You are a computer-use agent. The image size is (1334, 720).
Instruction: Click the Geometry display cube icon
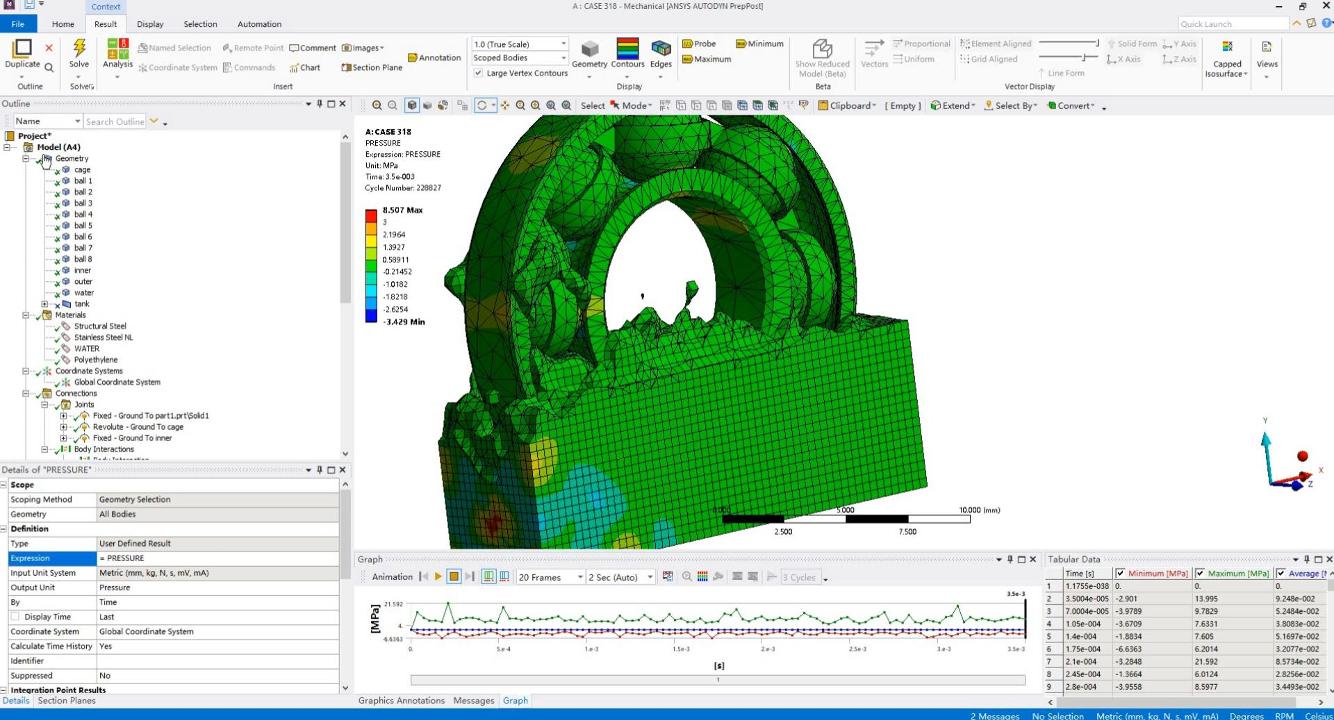click(589, 49)
